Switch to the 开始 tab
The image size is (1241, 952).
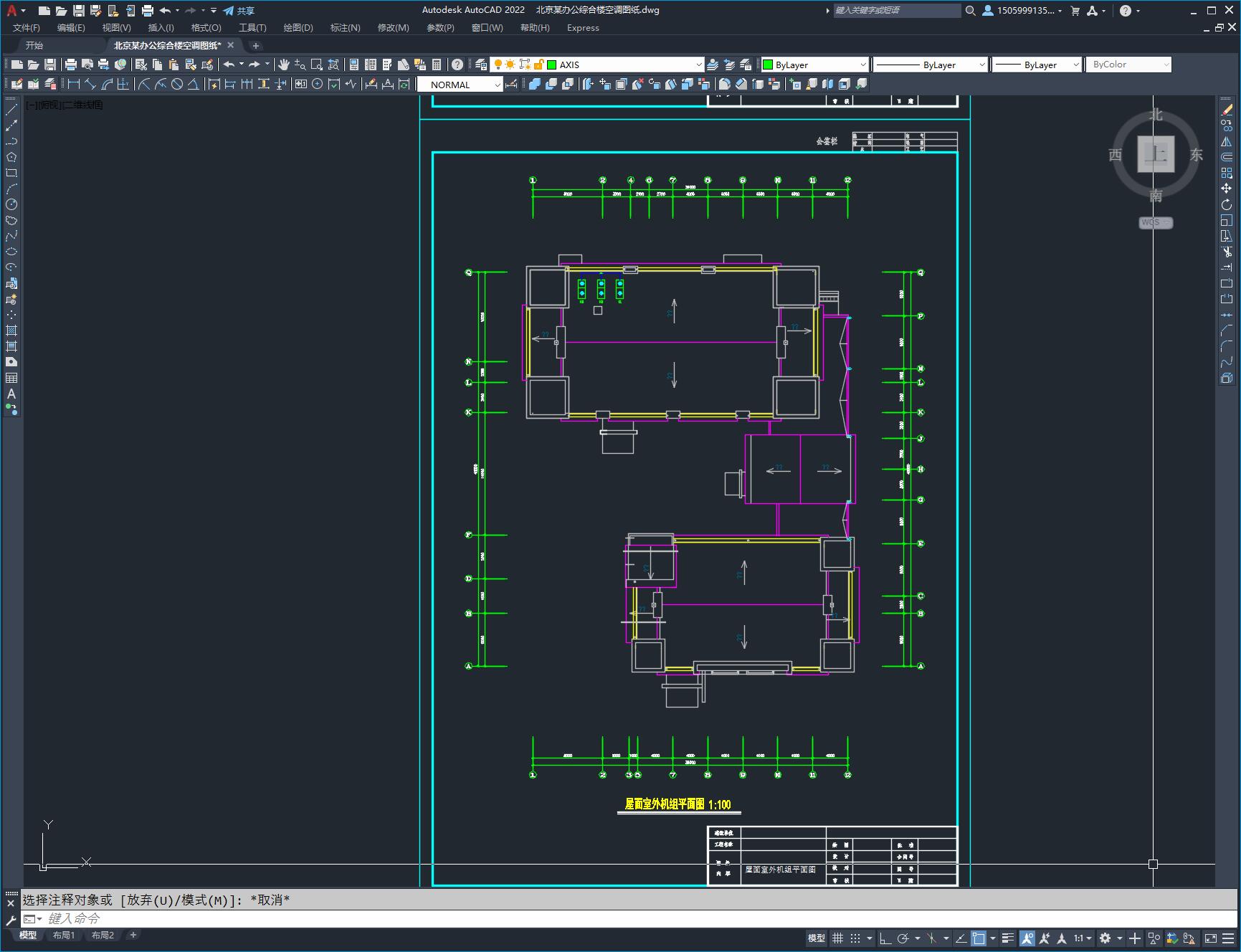(34, 45)
